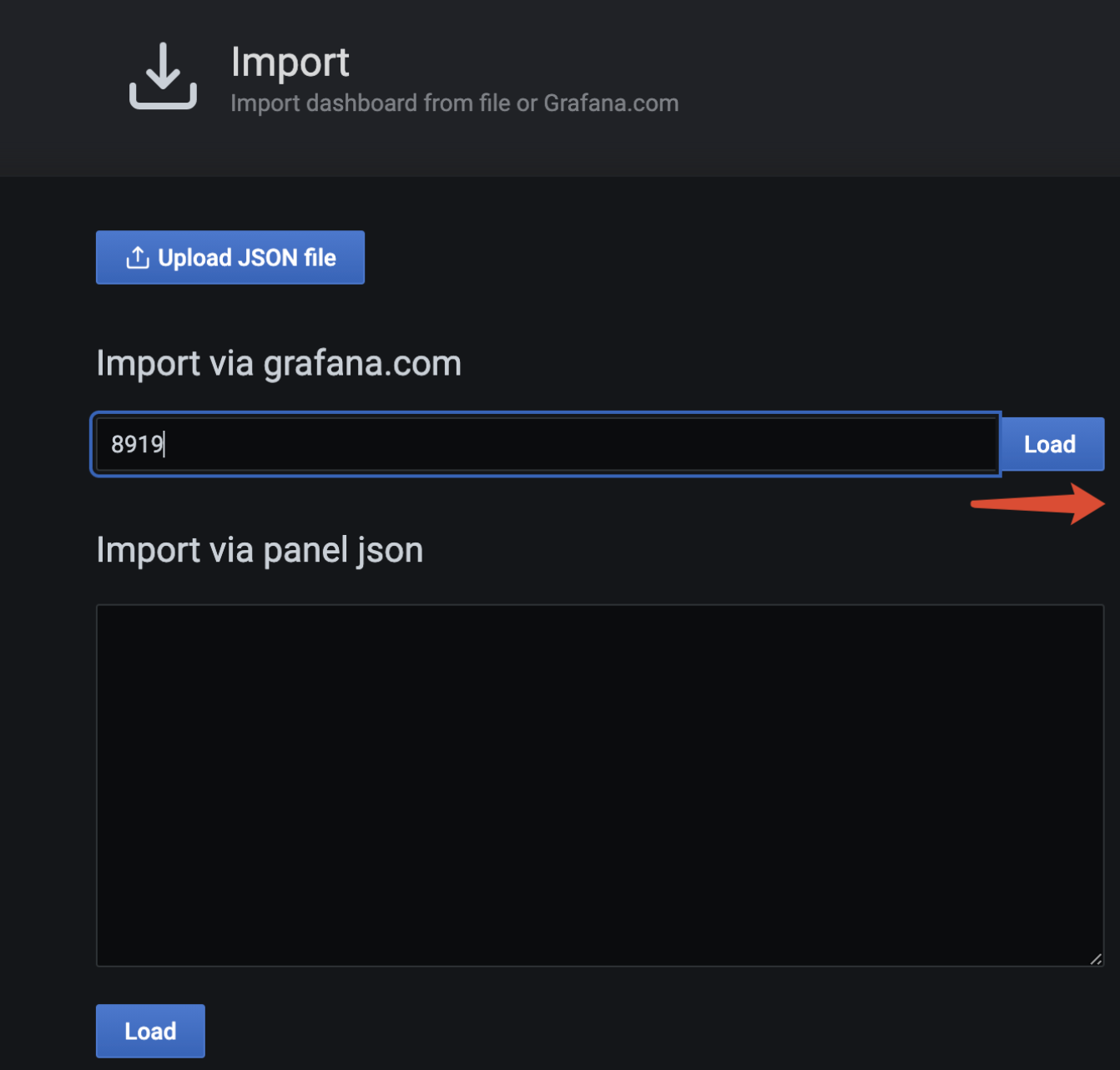Click the 'Import via panel json' heading
Image resolution: width=1120 pixels, height=1070 pixels.
click(x=260, y=550)
